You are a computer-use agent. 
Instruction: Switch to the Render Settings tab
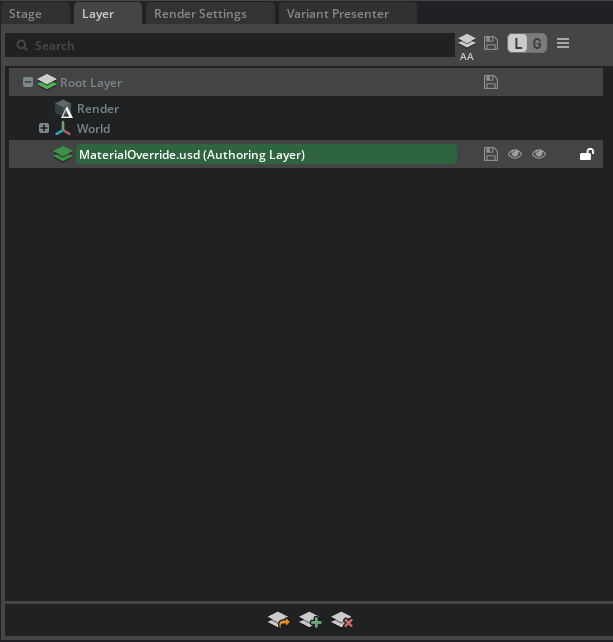click(x=200, y=14)
